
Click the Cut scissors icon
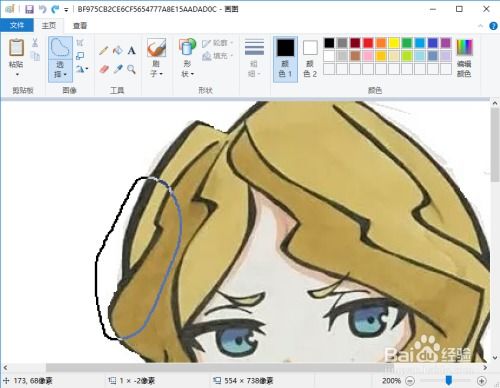pyautogui.click(x=35, y=43)
